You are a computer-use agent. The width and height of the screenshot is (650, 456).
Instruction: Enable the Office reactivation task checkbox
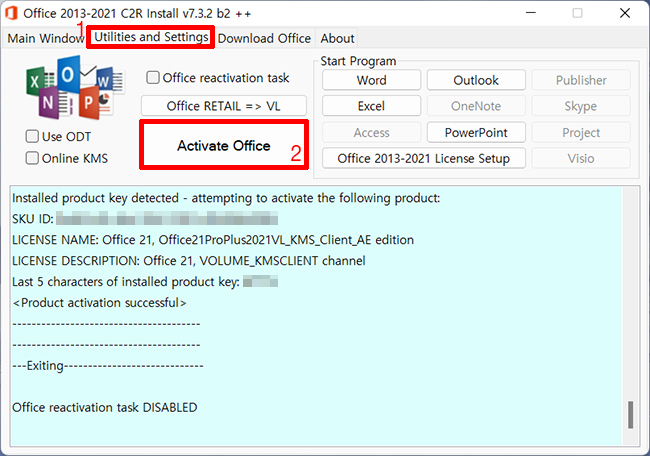click(153, 78)
